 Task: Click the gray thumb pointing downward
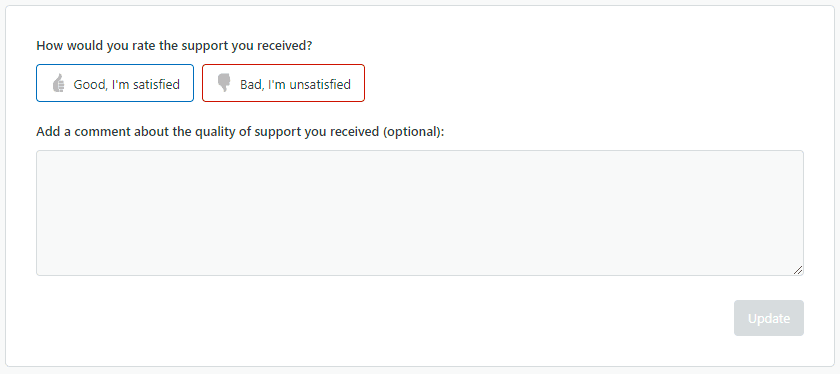224,83
